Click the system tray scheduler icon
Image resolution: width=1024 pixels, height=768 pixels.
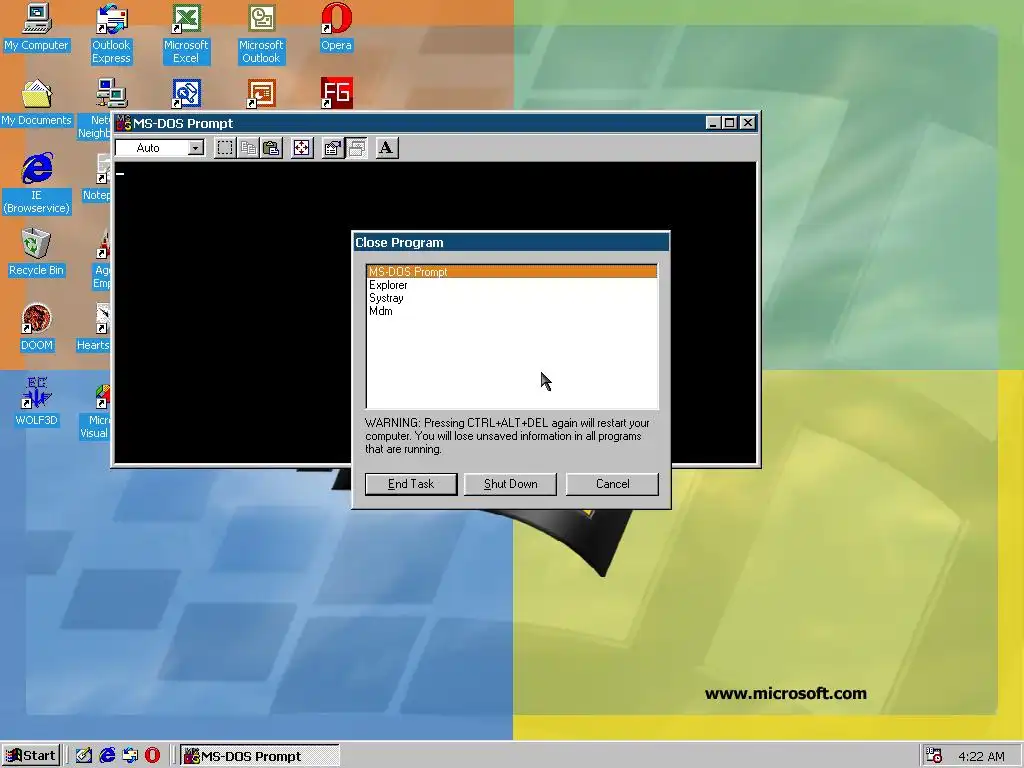tap(935, 756)
